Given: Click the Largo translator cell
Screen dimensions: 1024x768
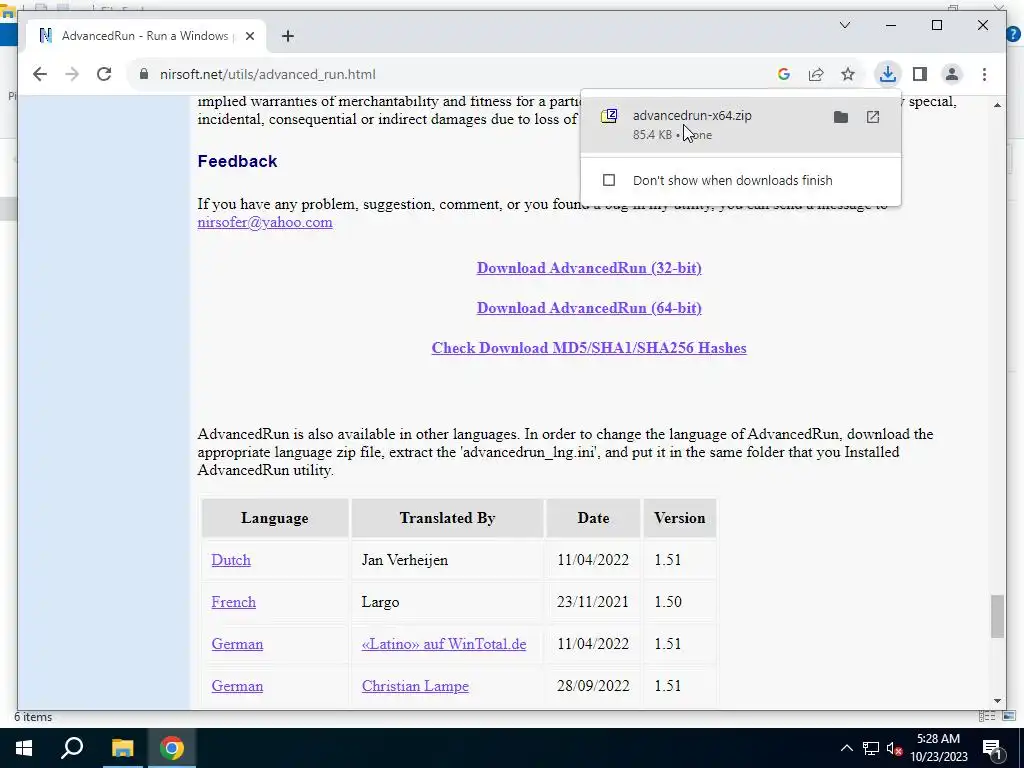Looking at the screenshot, I should [447, 601].
